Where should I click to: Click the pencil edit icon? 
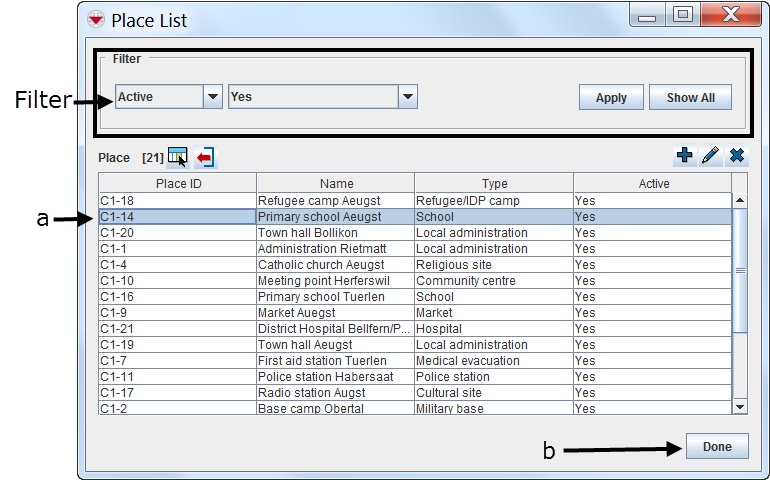click(710, 156)
